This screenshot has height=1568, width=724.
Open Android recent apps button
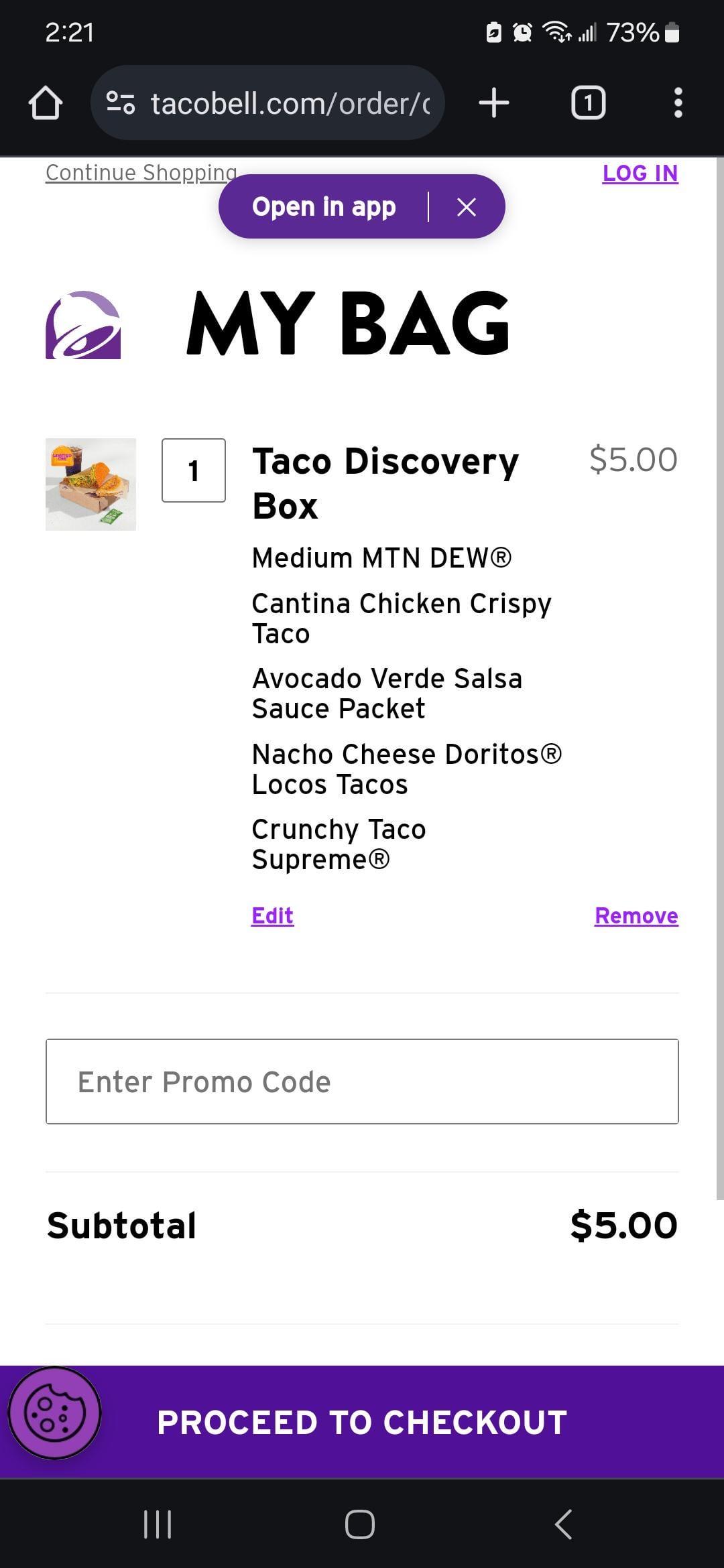coord(158,1524)
